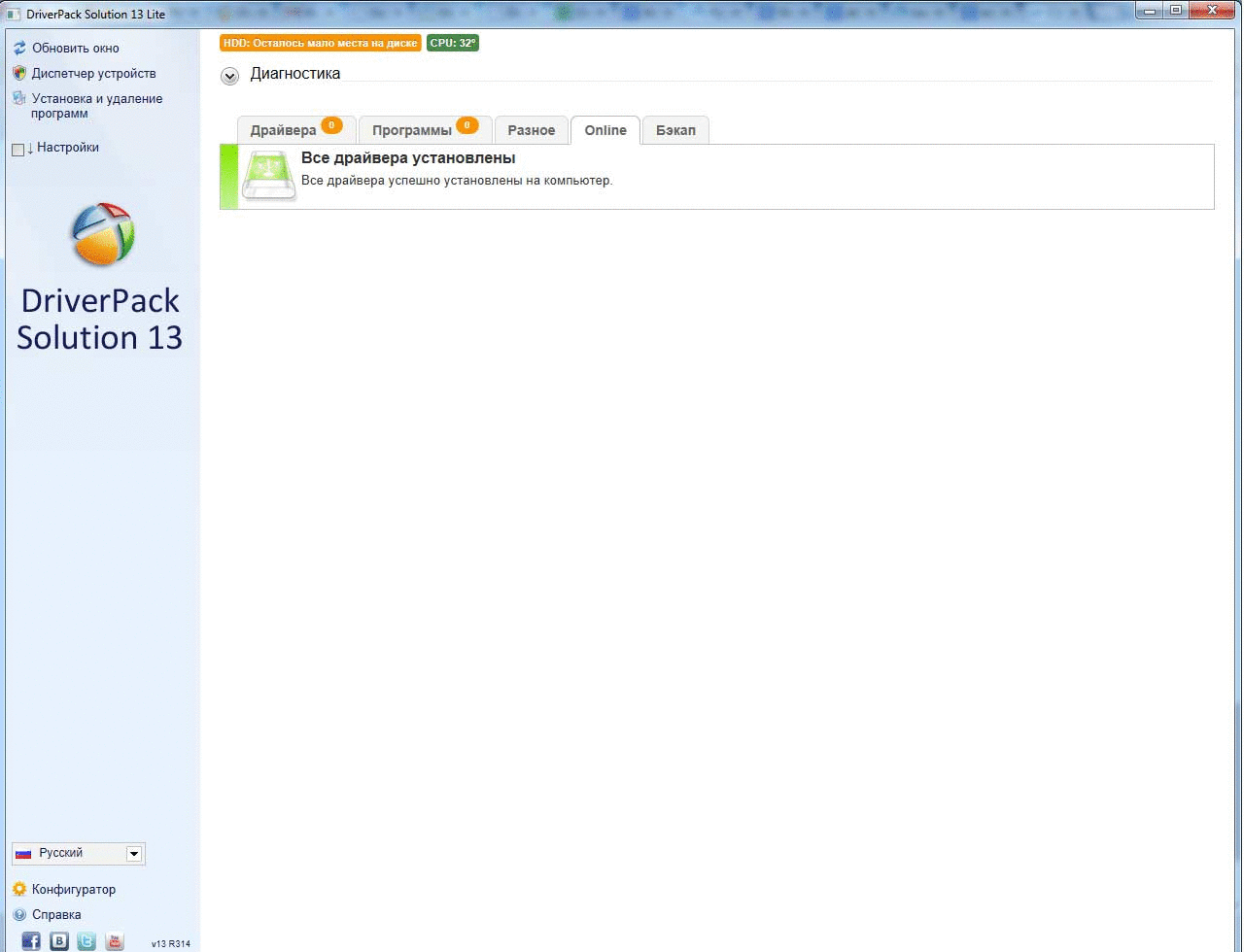Click the Все драйвера установлены heading

pos(408,158)
